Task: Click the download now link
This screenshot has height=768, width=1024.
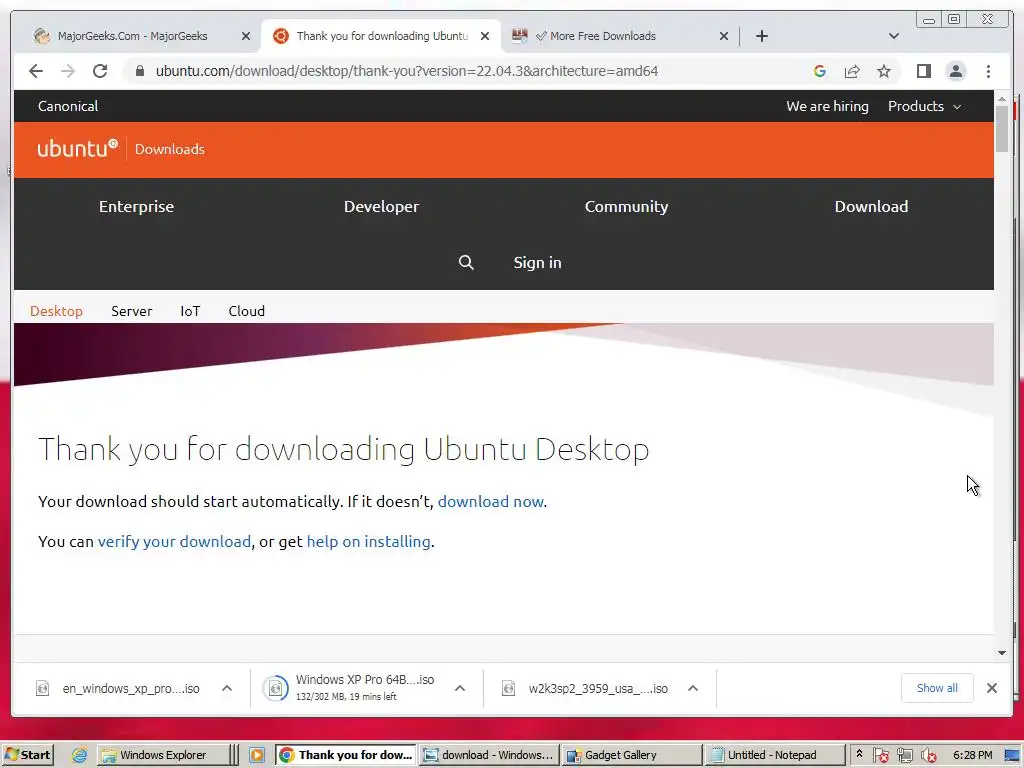Action: click(x=490, y=502)
